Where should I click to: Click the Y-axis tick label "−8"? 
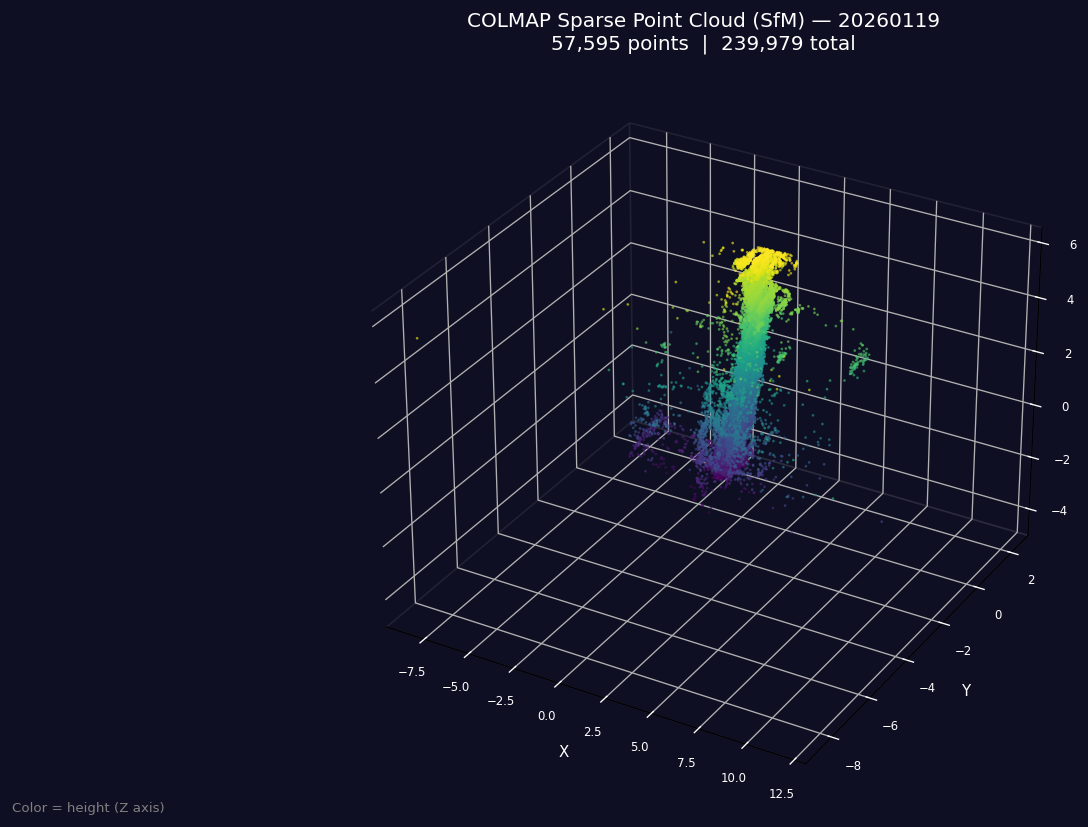853,766
